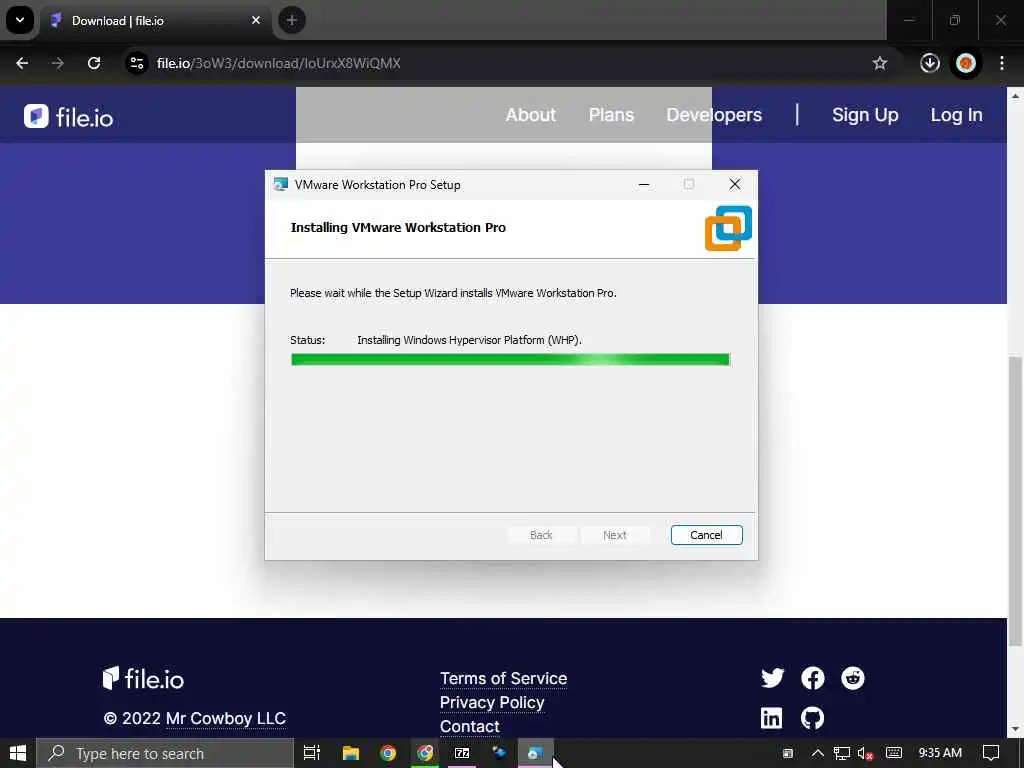Click the file.io logo in header
1024x768 pixels.
[x=69, y=117]
